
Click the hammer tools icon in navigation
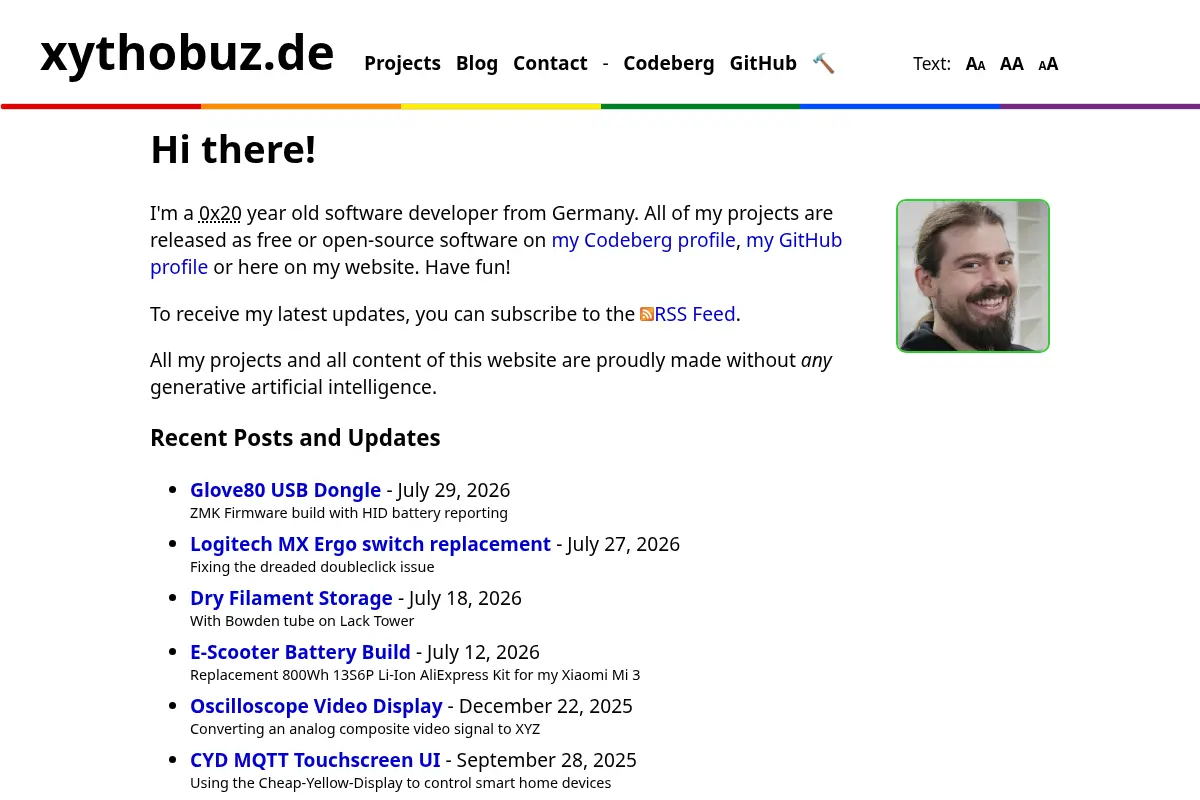click(x=823, y=63)
